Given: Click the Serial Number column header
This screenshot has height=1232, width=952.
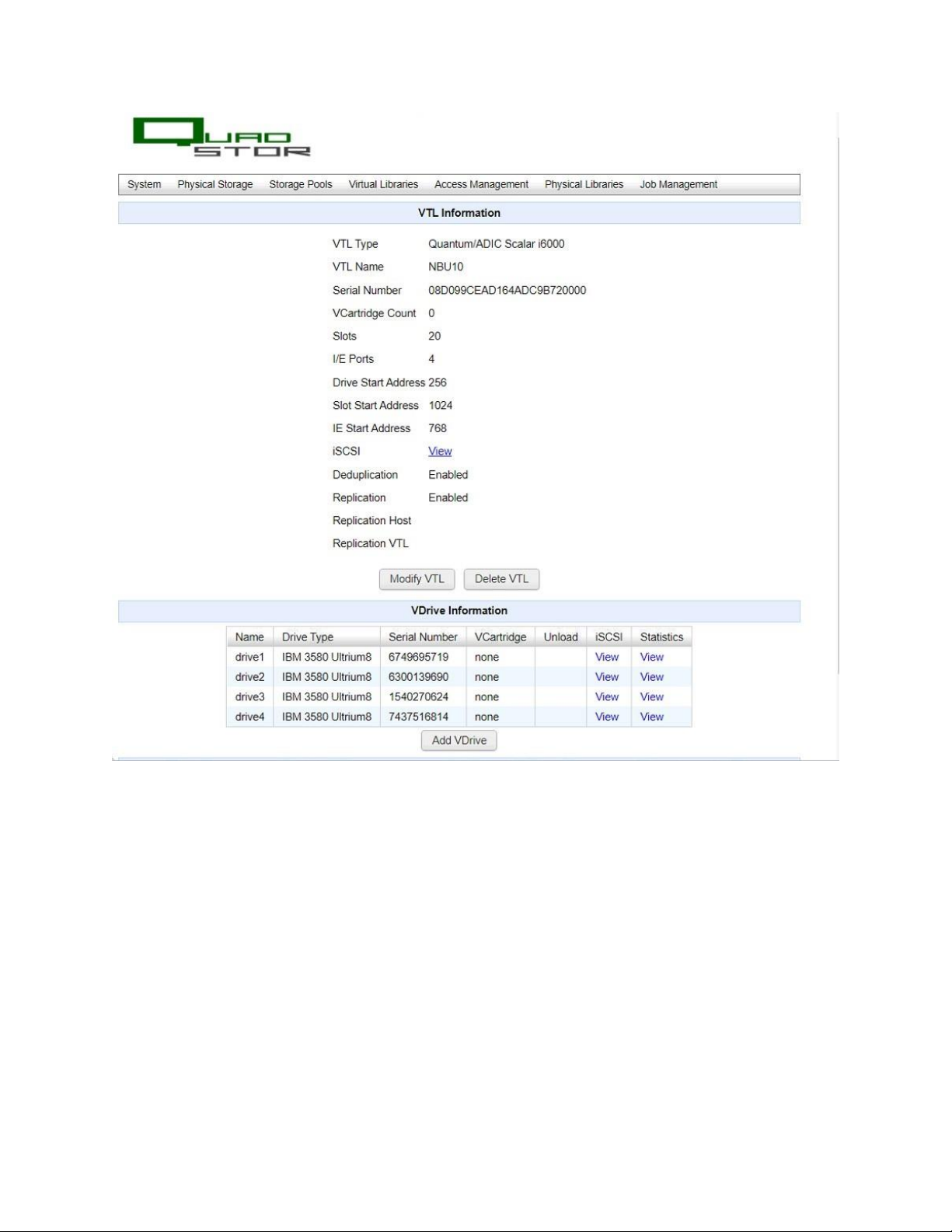Looking at the screenshot, I should click(x=423, y=637).
